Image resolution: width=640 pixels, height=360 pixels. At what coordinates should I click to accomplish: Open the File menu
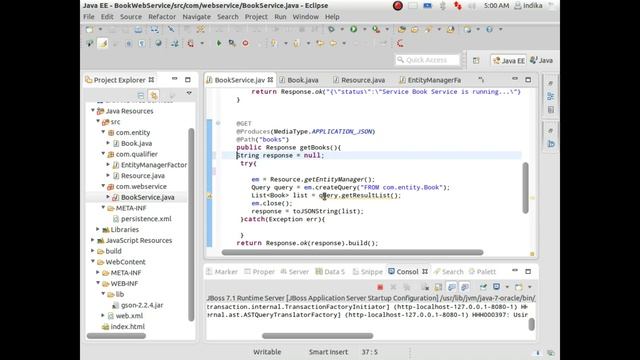89,17
